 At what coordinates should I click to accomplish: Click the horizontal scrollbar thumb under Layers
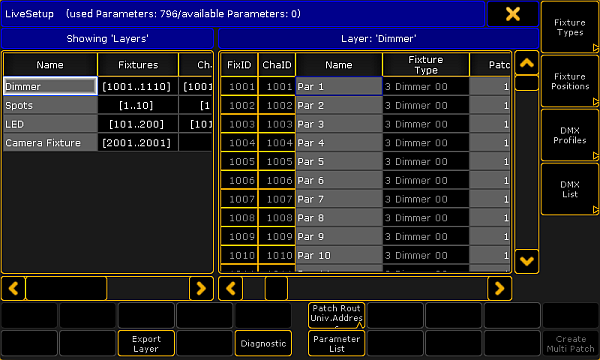(66, 288)
